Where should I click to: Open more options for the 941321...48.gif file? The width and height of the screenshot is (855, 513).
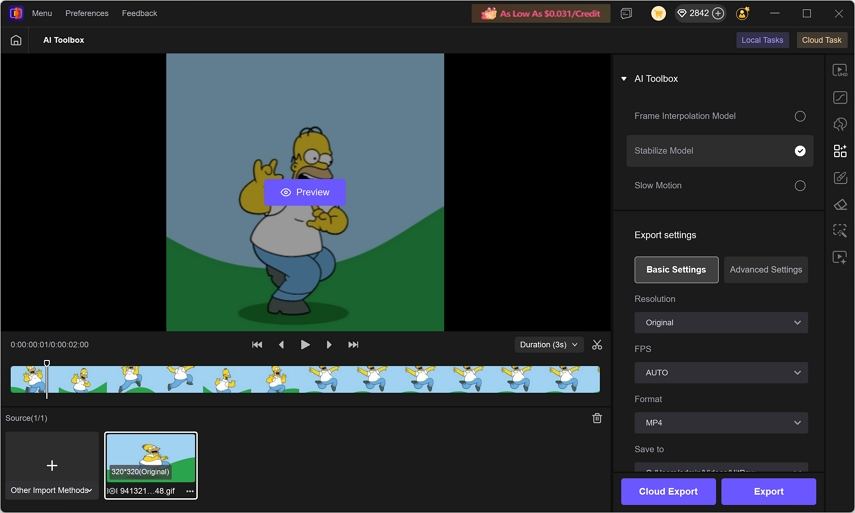click(x=190, y=491)
